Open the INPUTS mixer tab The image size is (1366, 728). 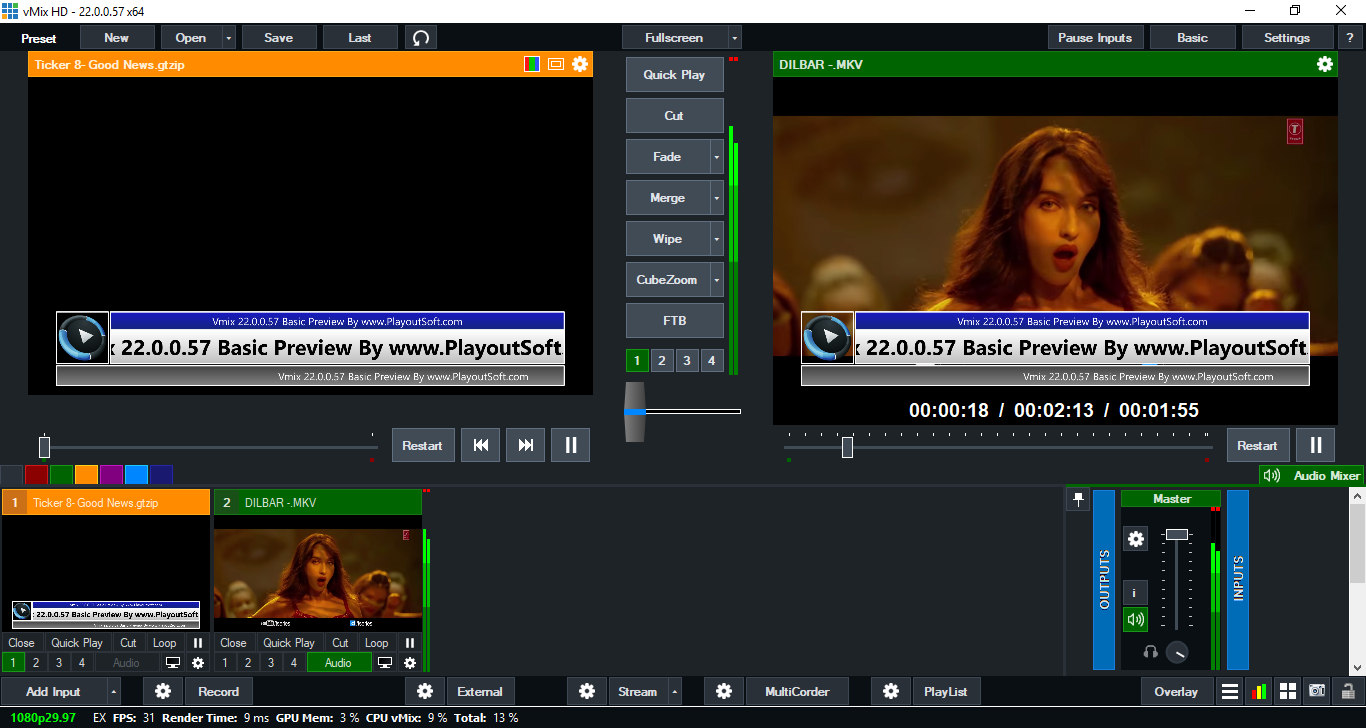coord(1238,579)
